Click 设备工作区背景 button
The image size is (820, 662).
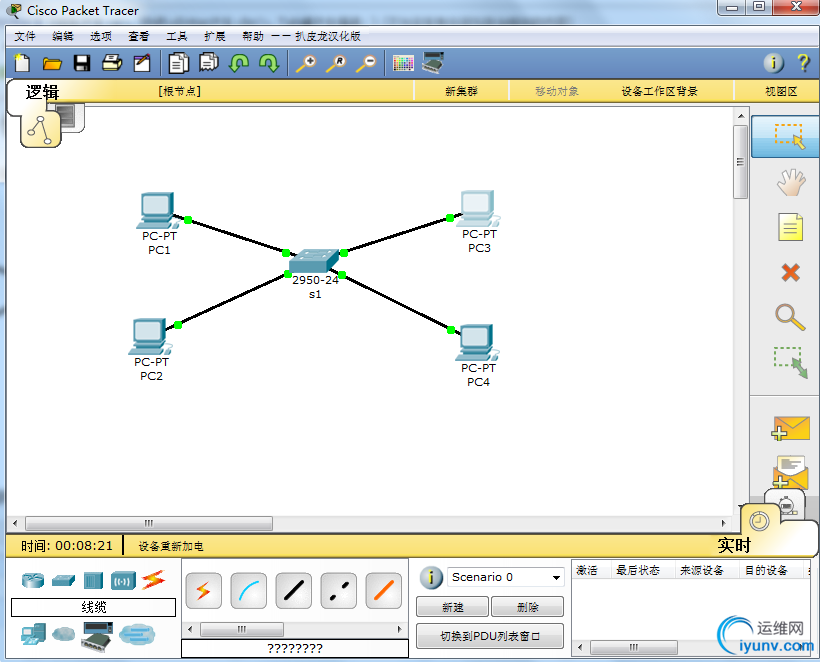pyautogui.click(x=659, y=92)
